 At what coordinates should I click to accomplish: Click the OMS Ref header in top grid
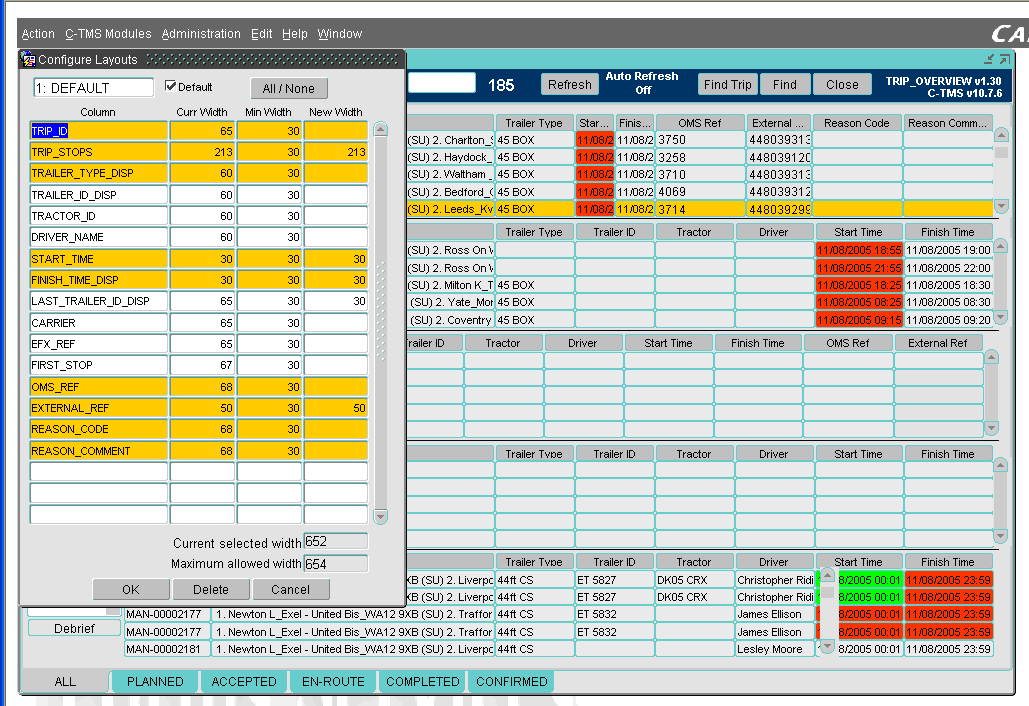(700, 123)
